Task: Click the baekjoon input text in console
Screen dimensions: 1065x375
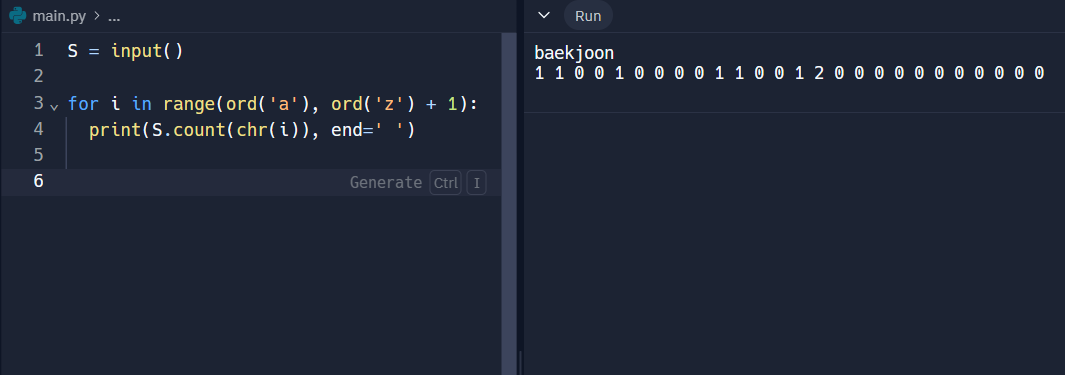Action: (574, 53)
